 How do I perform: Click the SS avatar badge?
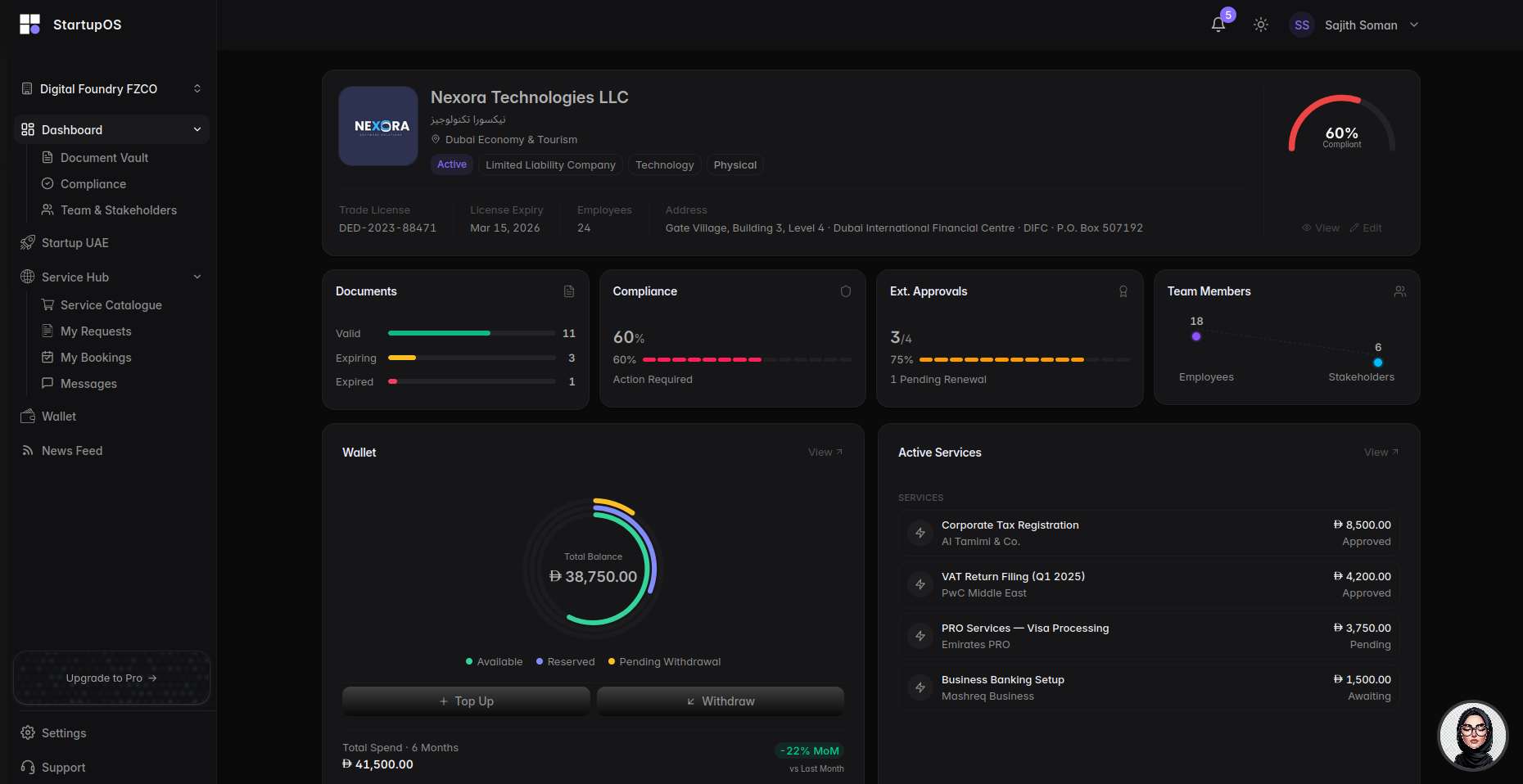[x=1302, y=25]
